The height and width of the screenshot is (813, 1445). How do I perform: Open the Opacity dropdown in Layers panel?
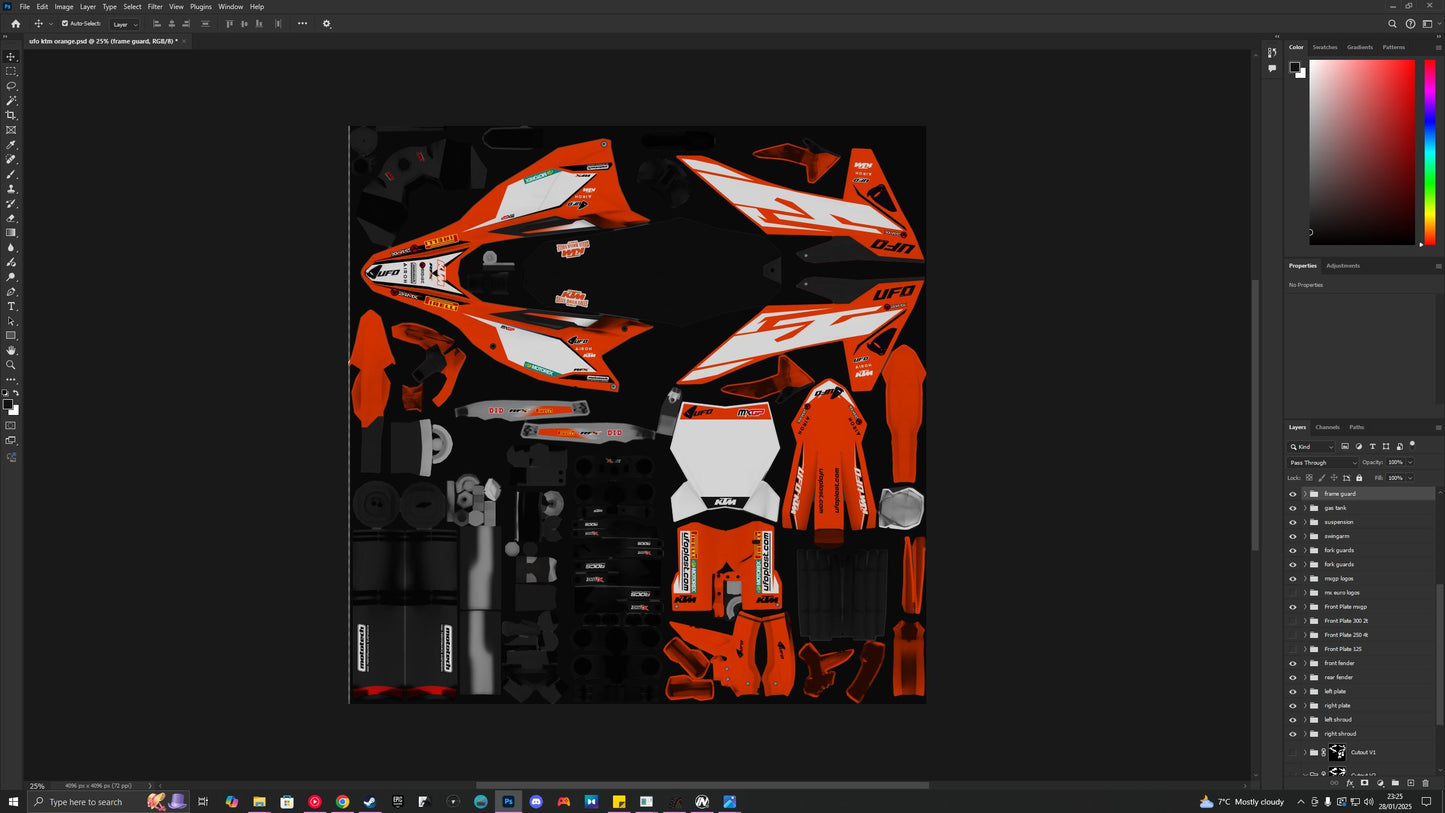[1409, 462]
